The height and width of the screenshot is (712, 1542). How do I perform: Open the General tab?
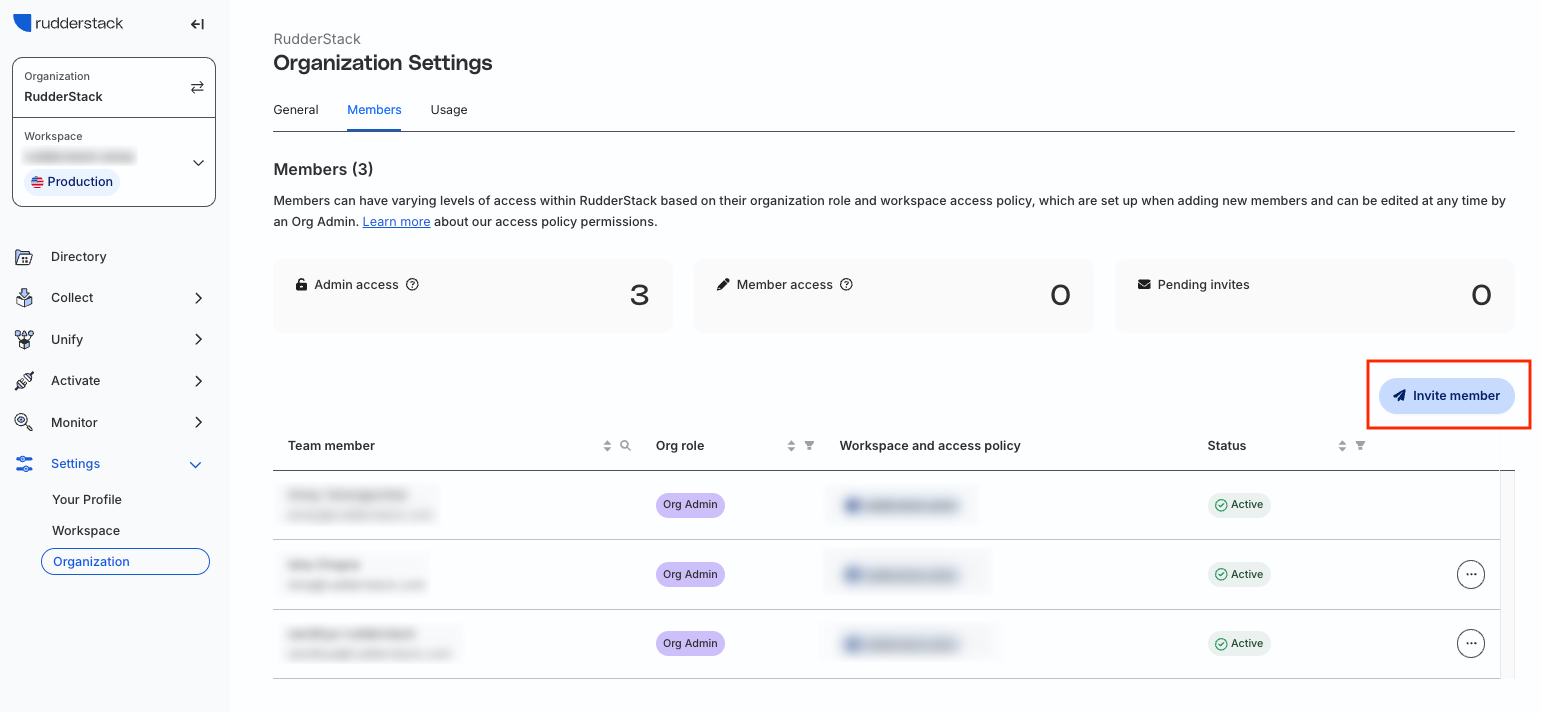(x=296, y=110)
